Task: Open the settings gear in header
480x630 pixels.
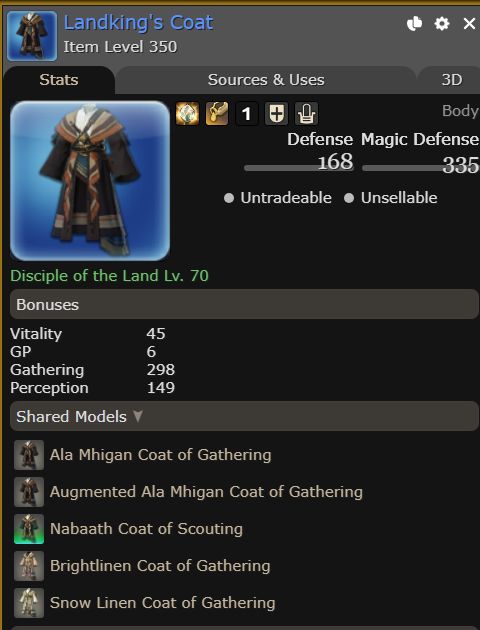Action: [x=442, y=24]
